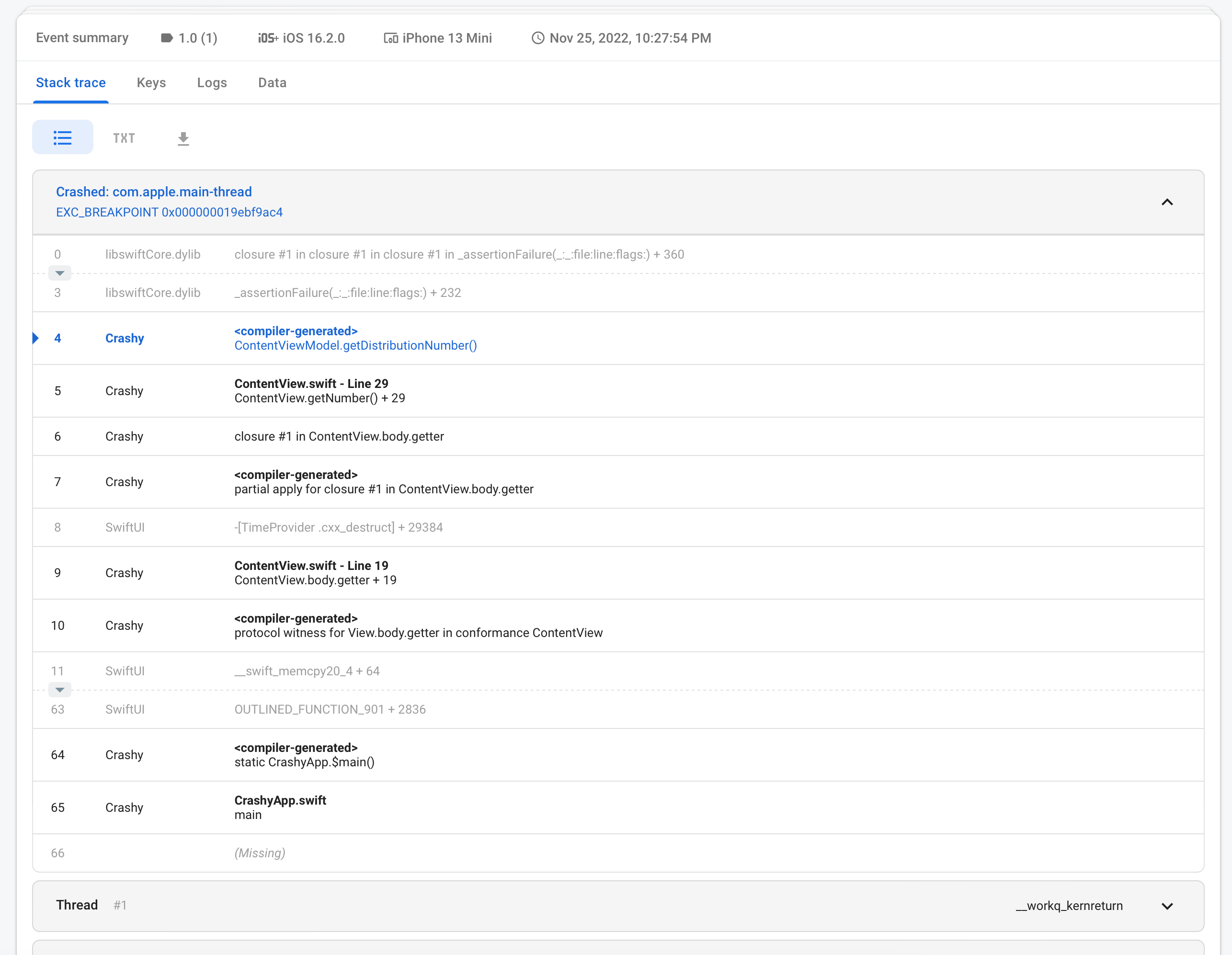This screenshot has height=955, width=1232.
Task: Open ContentViewModel.getDistributionNumber() source link
Action: (355, 345)
